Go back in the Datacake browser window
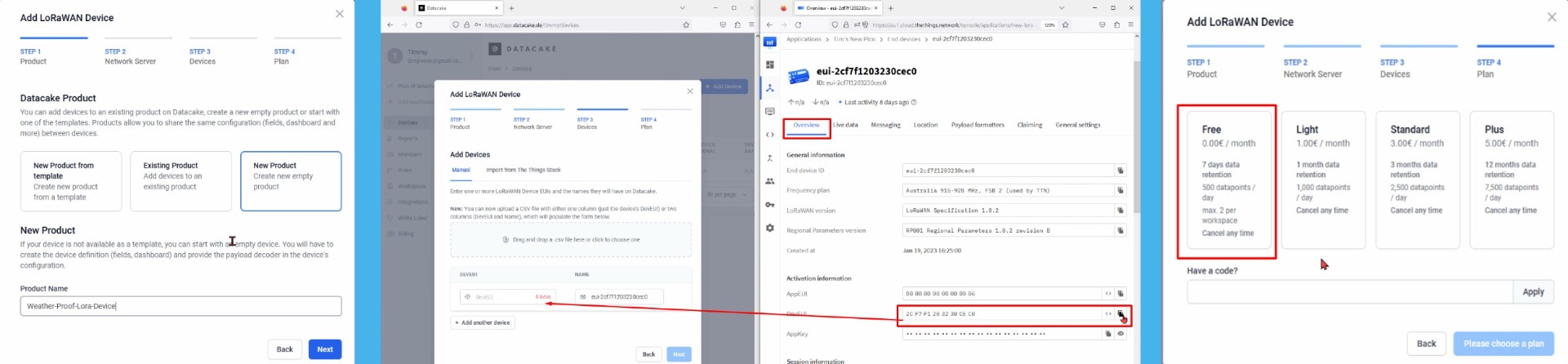 [390, 24]
